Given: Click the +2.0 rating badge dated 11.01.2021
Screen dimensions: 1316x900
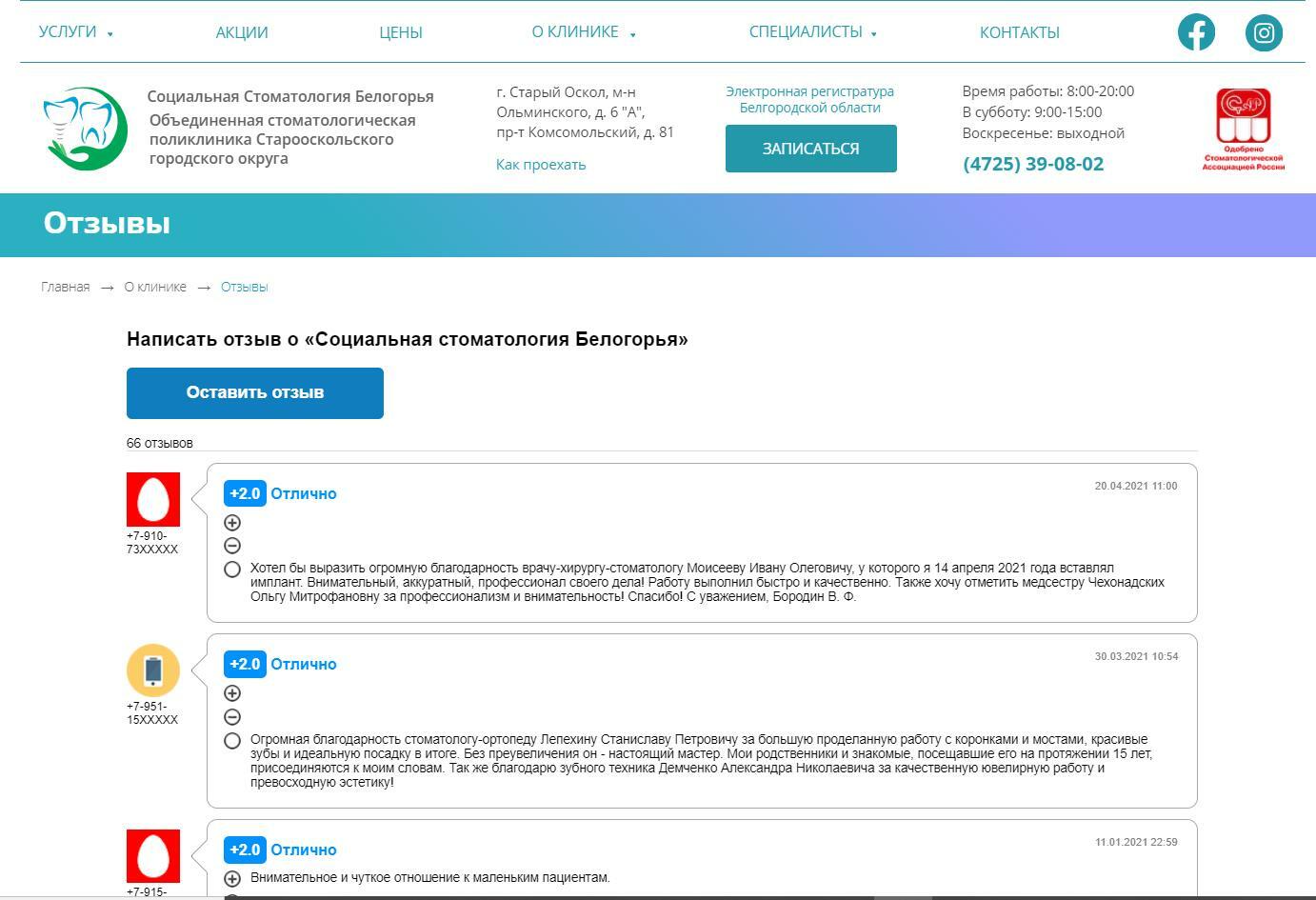Looking at the screenshot, I should click(x=245, y=850).
